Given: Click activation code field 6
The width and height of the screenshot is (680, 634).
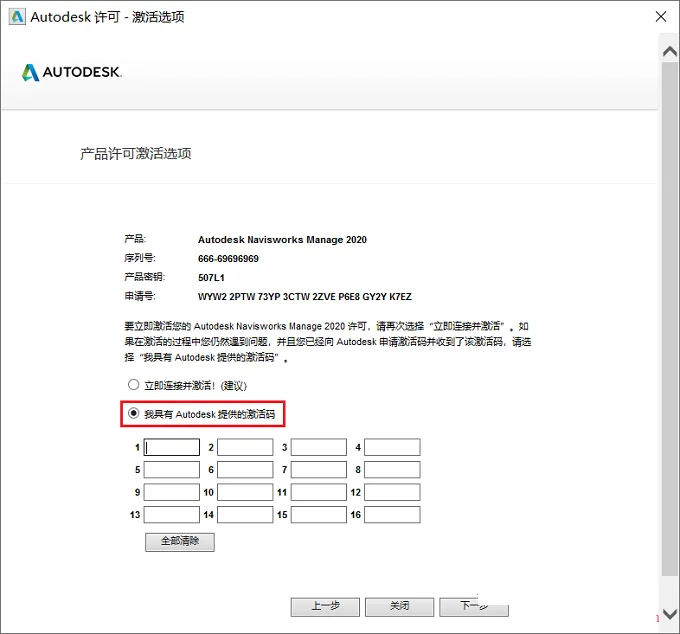Looking at the screenshot, I should pos(245,470).
